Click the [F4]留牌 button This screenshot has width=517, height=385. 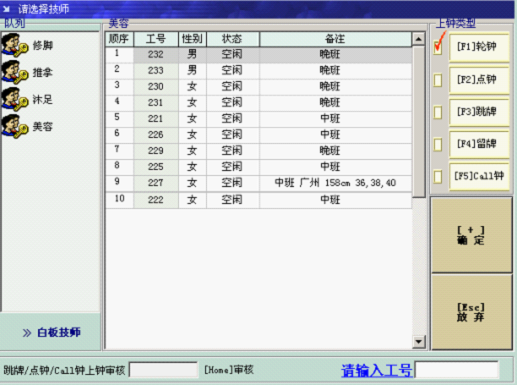[479, 144]
